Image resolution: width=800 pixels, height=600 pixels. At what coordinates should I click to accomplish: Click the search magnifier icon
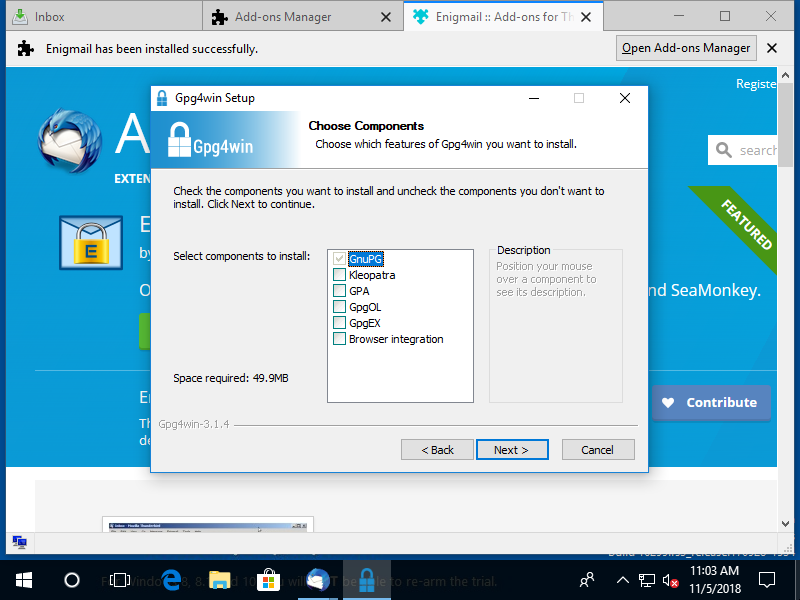click(724, 149)
